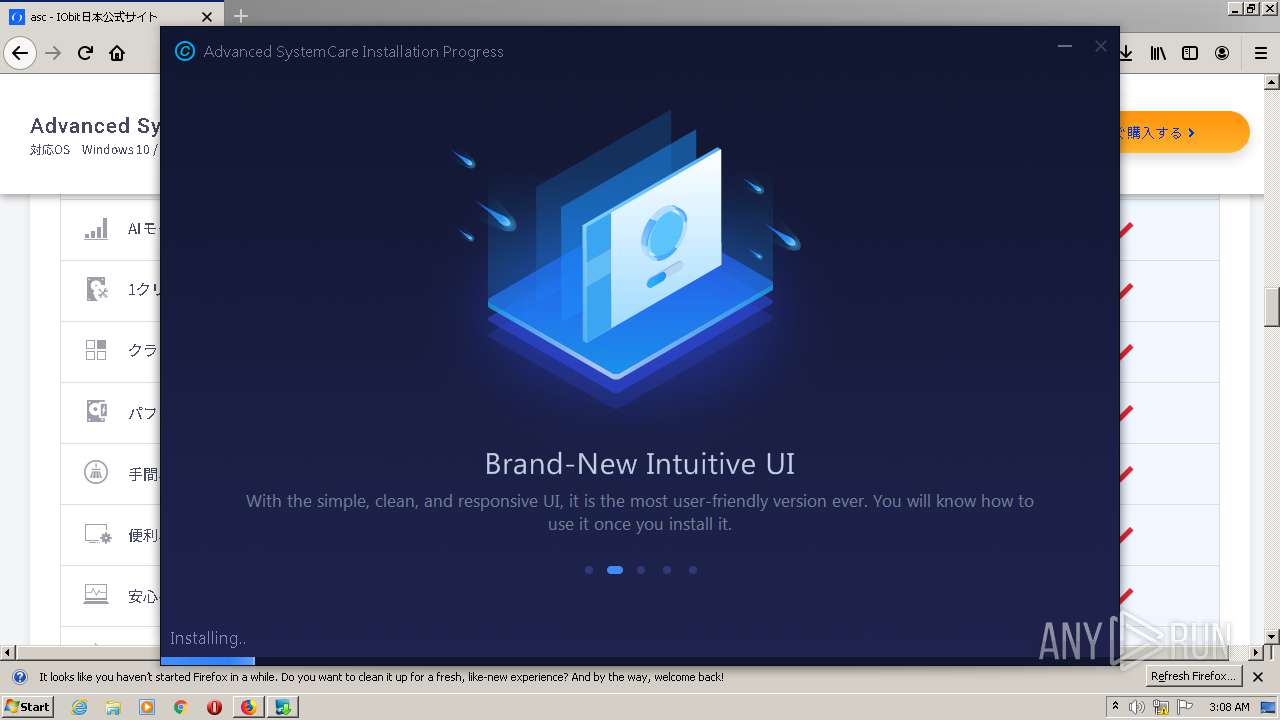This screenshot has height=720, width=1280.
Task: Click the Brand-New Intuitive UI illustration
Action: (628, 260)
